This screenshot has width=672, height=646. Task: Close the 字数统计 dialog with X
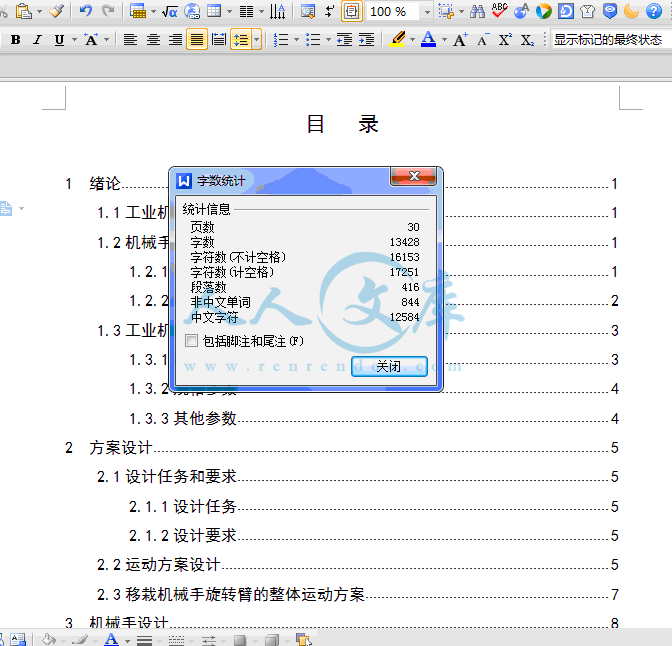[414, 176]
